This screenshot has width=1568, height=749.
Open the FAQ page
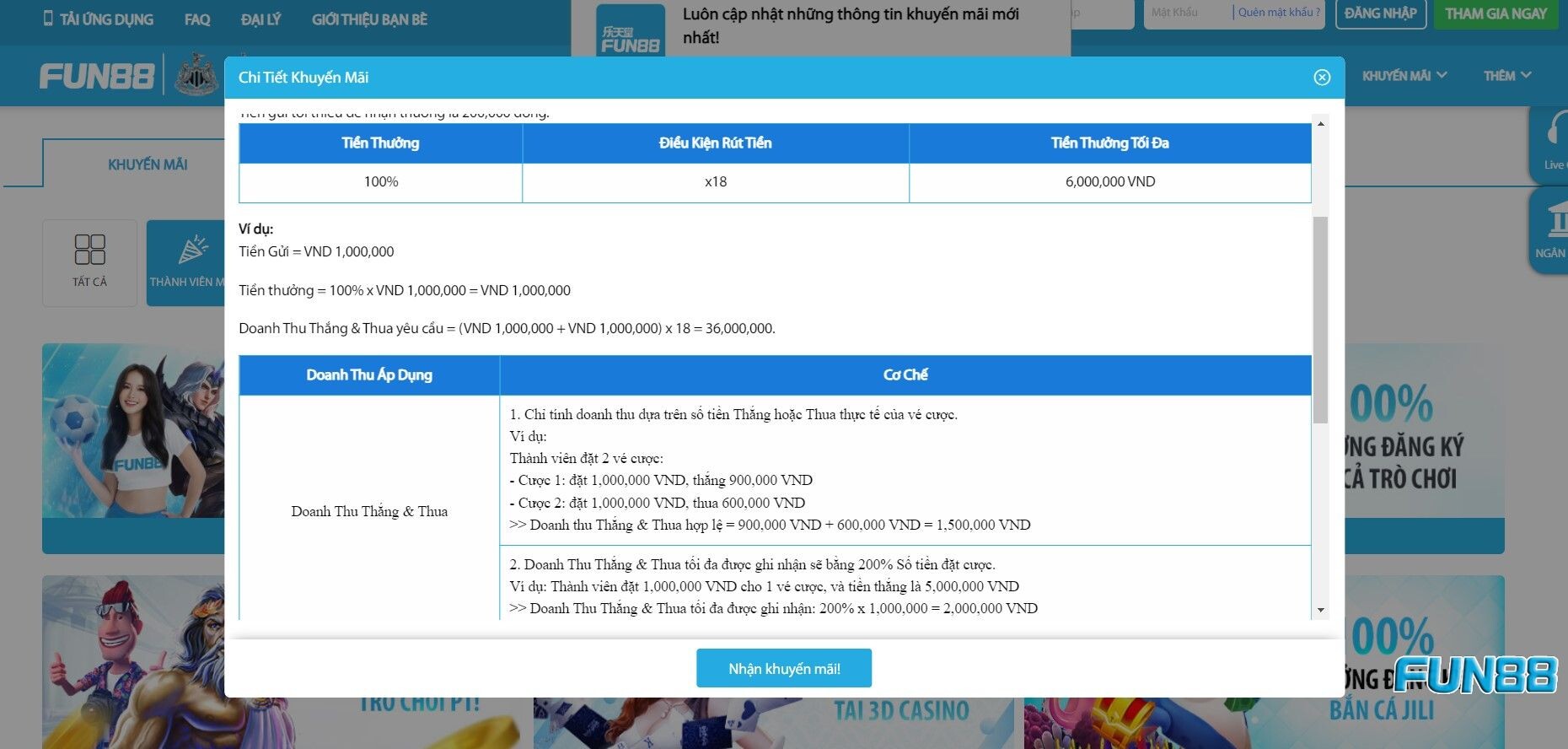point(197,19)
